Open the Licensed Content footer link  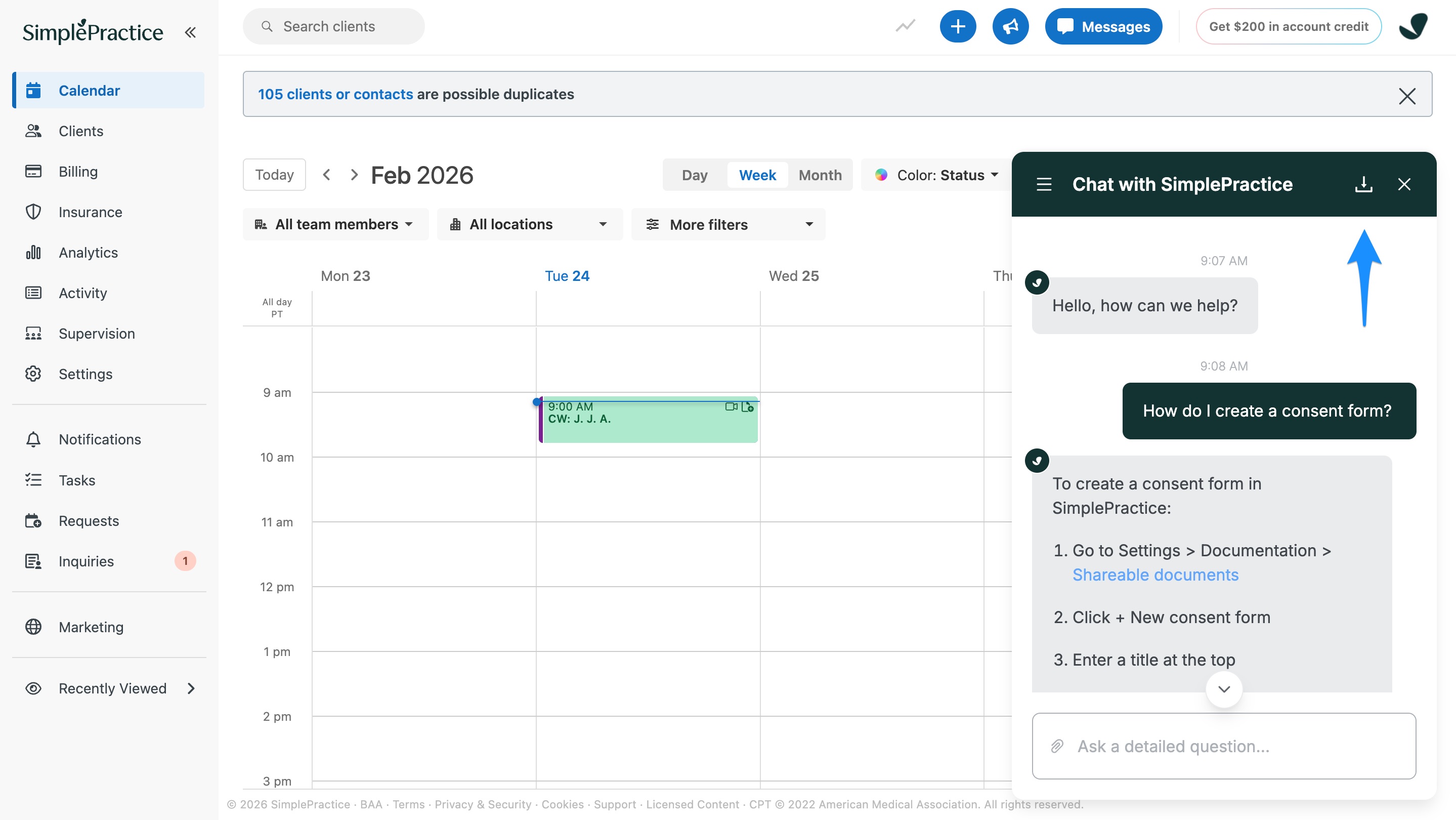[x=693, y=805]
